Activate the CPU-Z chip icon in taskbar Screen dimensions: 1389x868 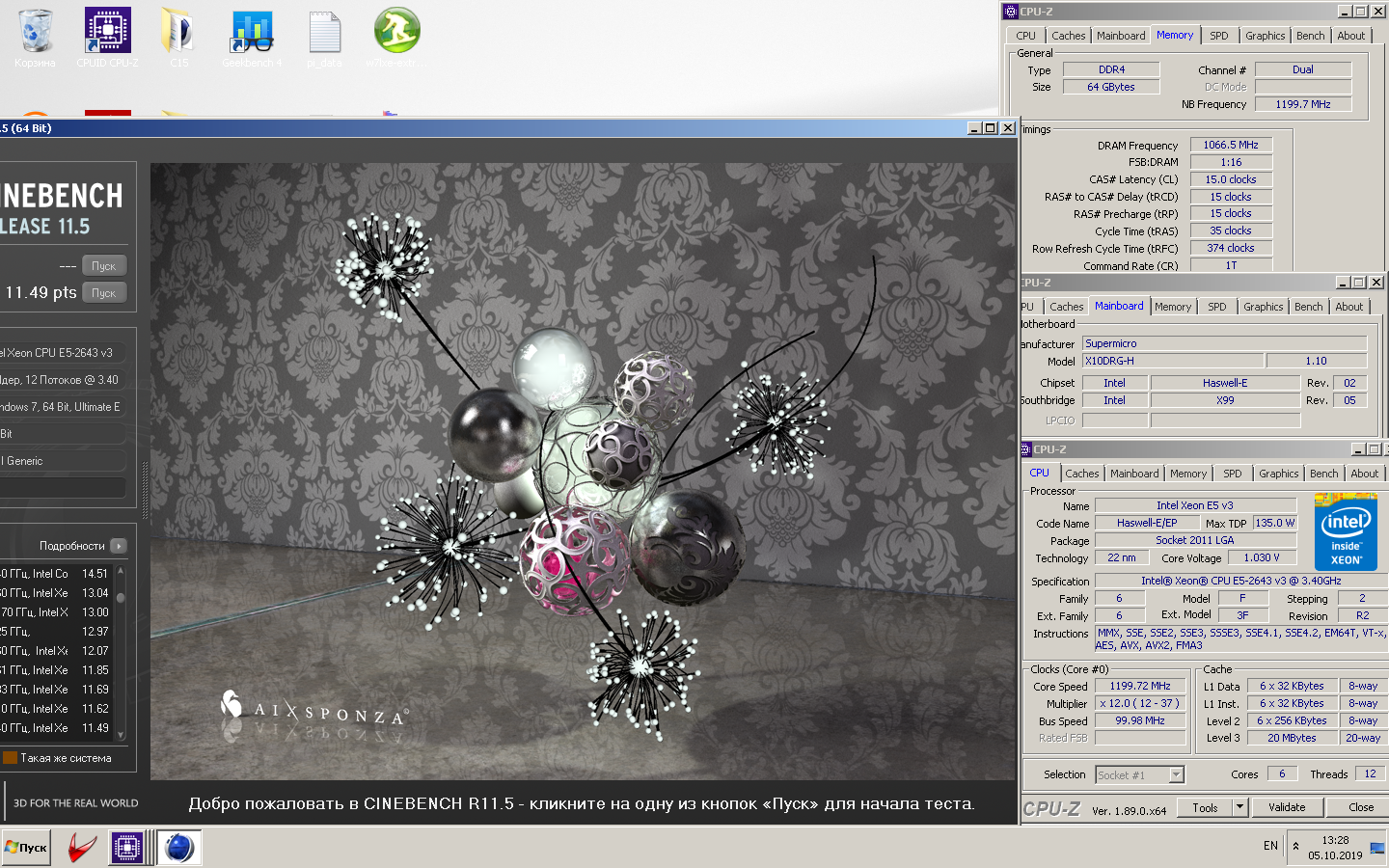coord(127,848)
